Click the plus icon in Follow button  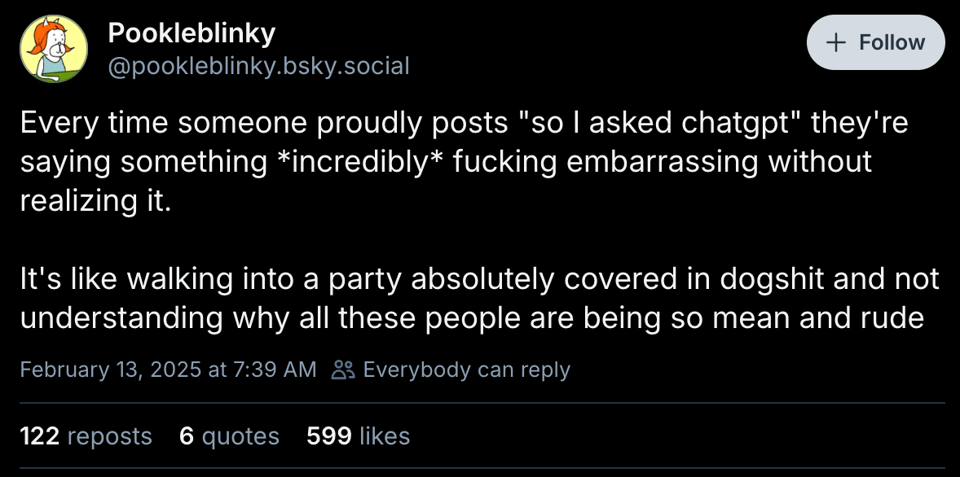[836, 43]
